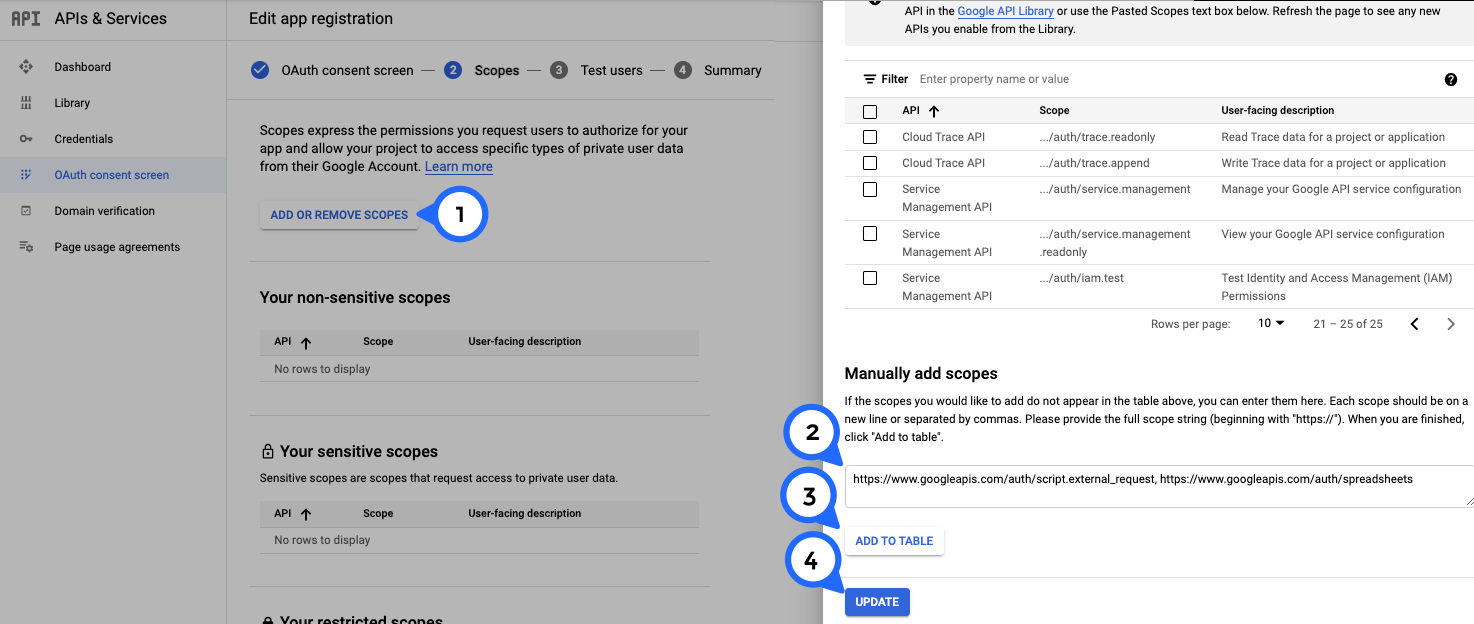Open Domain verification

(x=105, y=211)
